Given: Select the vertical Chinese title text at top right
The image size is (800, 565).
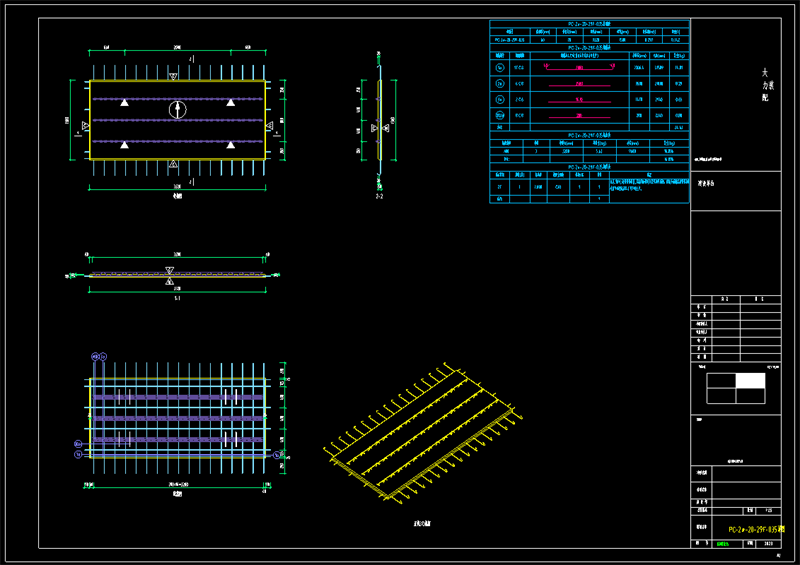Looking at the screenshot, I should pyautogui.click(x=766, y=85).
